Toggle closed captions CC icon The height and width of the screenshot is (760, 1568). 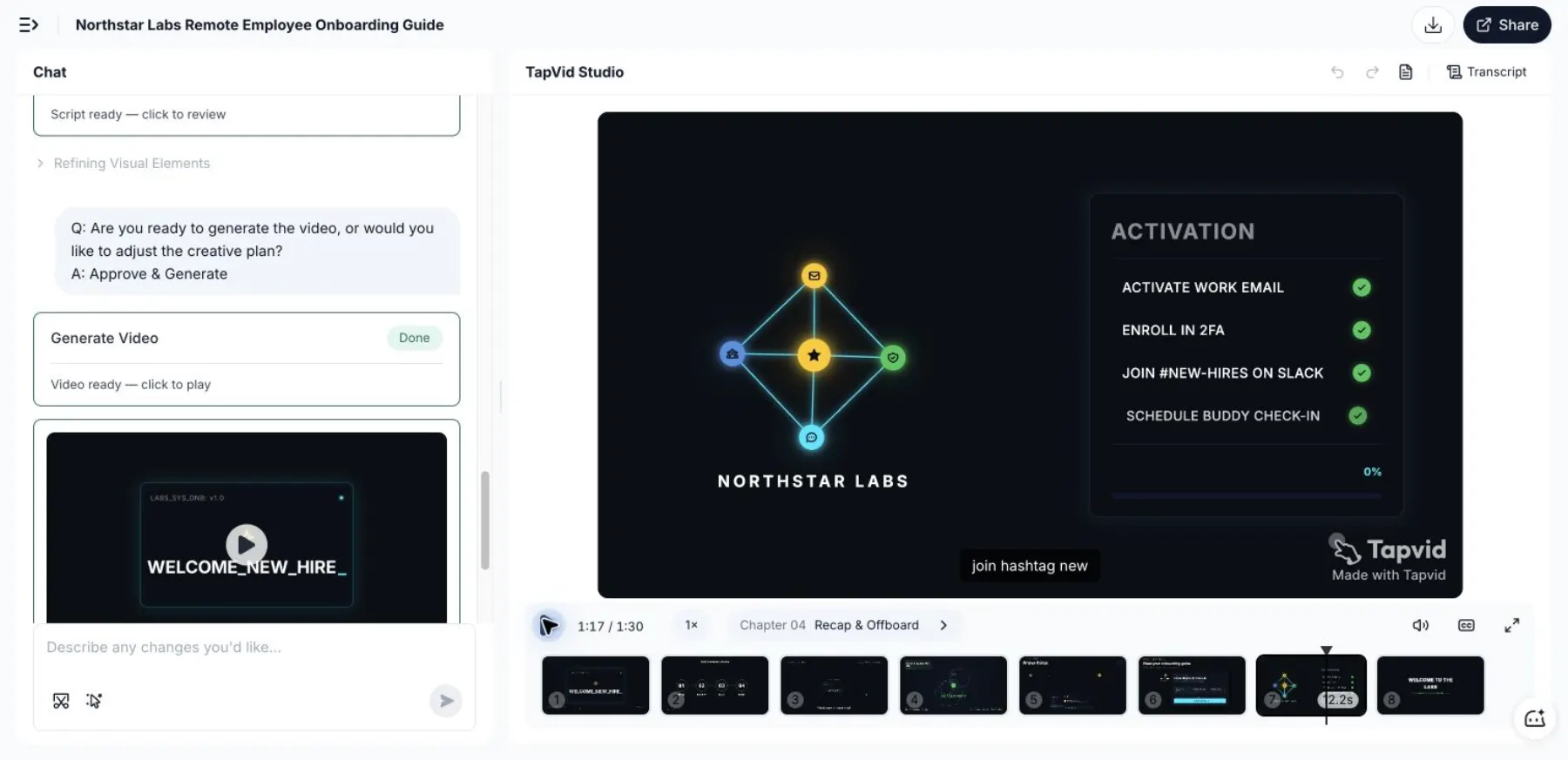(1466, 625)
